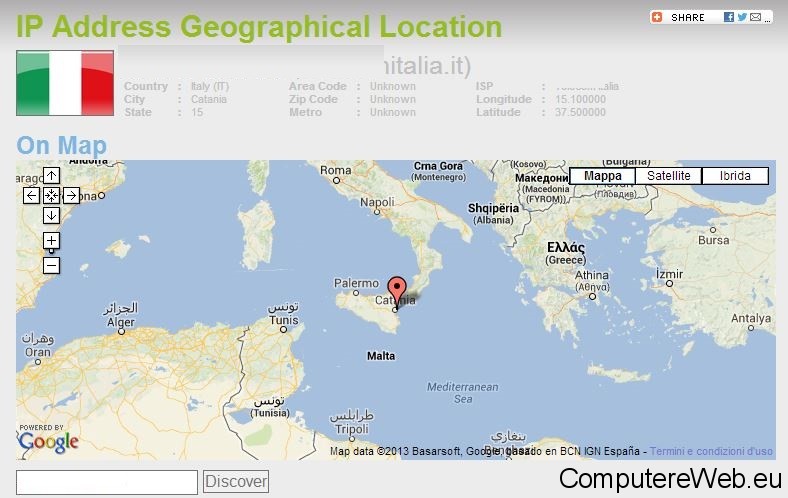Click the Oran city label on map

(x=38, y=352)
